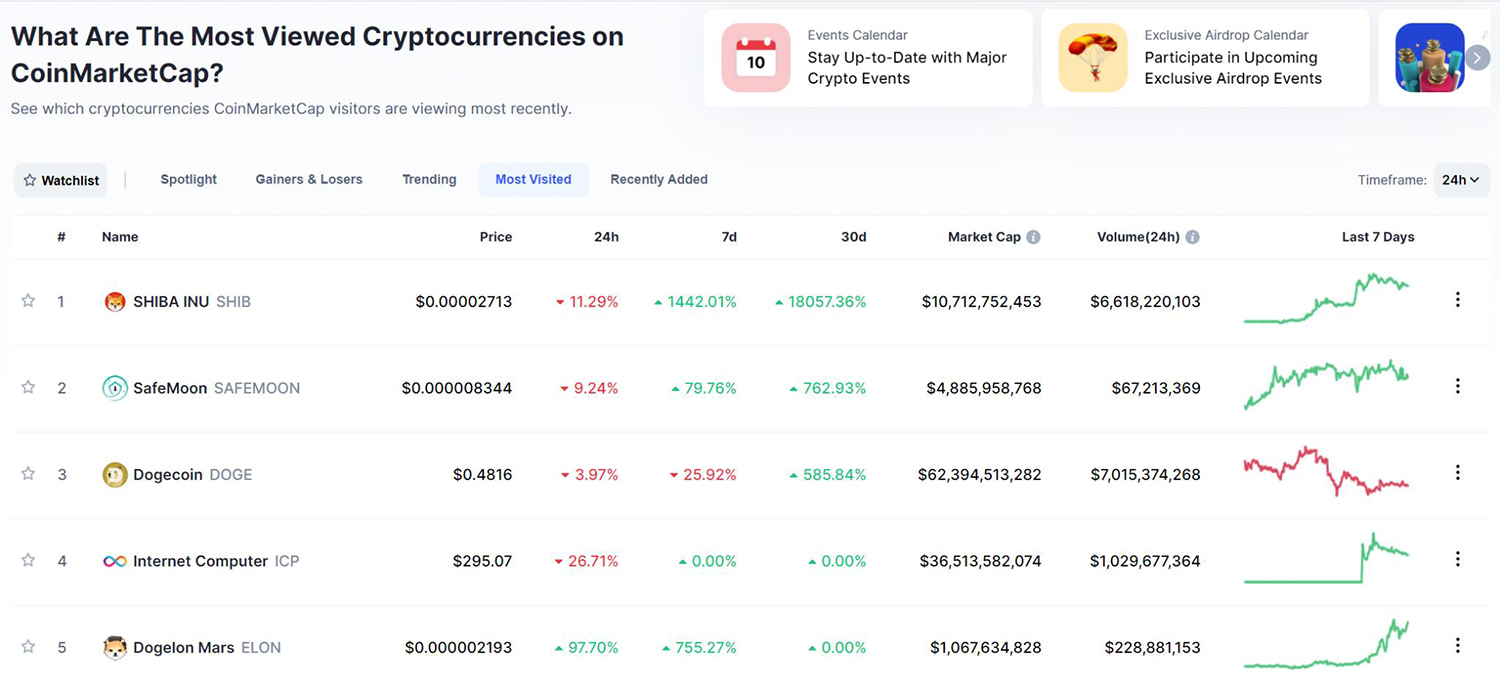Click SHIBA INU volume $6,618,220,103
The height and width of the screenshot is (686, 1500).
(1145, 301)
